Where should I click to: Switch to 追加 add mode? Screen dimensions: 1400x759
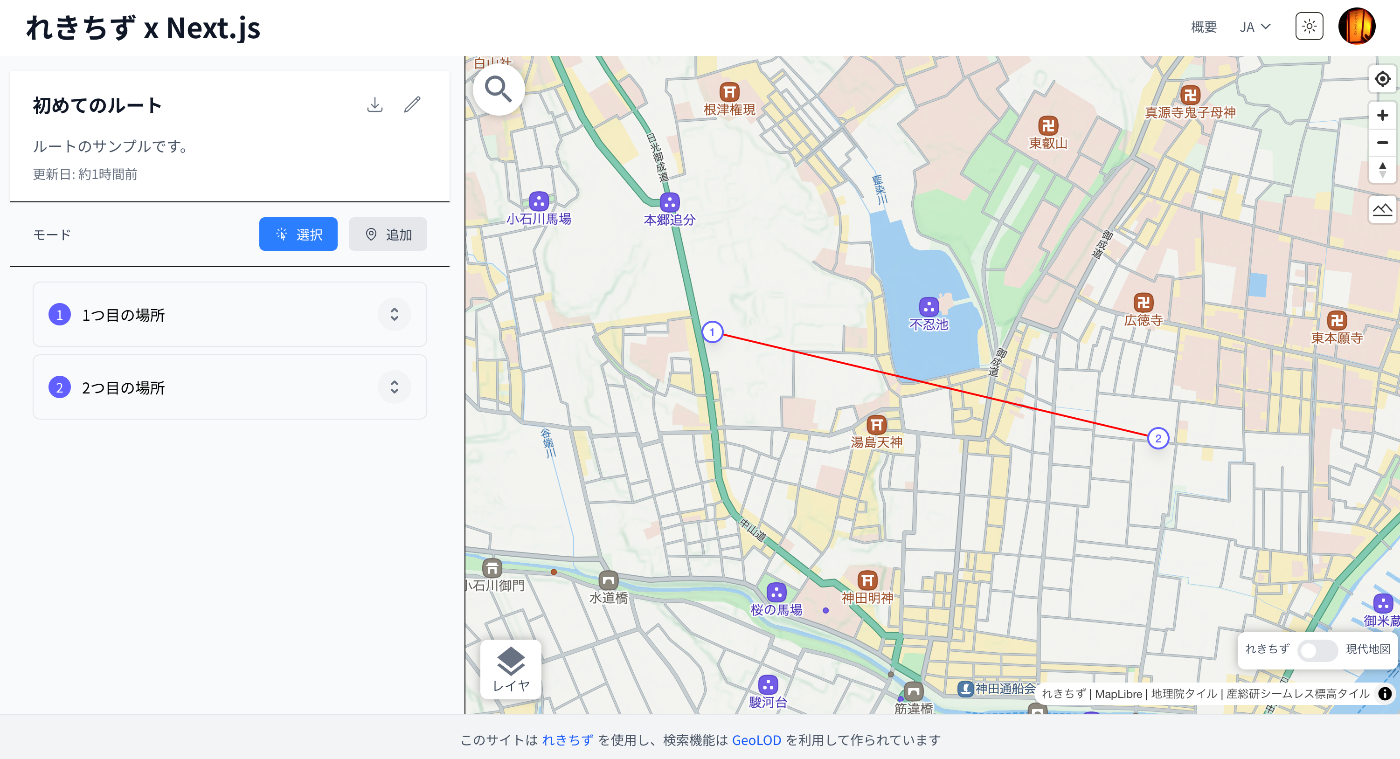click(388, 234)
